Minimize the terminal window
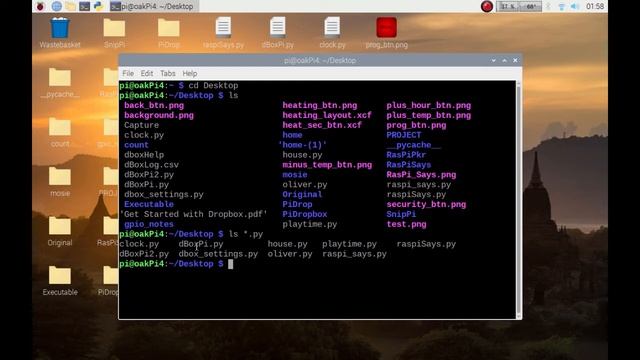Image resolution: width=640 pixels, height=360 pixels. [x=493, y=60]
